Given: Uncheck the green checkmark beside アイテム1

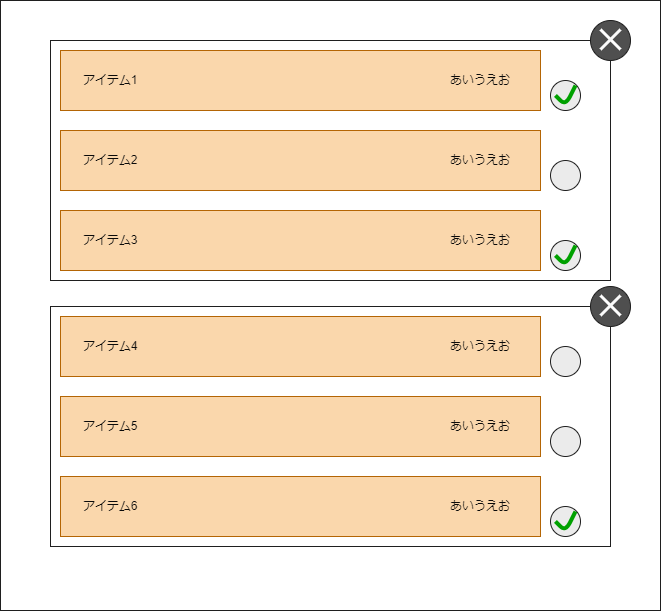Looking at the screenshot, I should click(x=565, y=95).
